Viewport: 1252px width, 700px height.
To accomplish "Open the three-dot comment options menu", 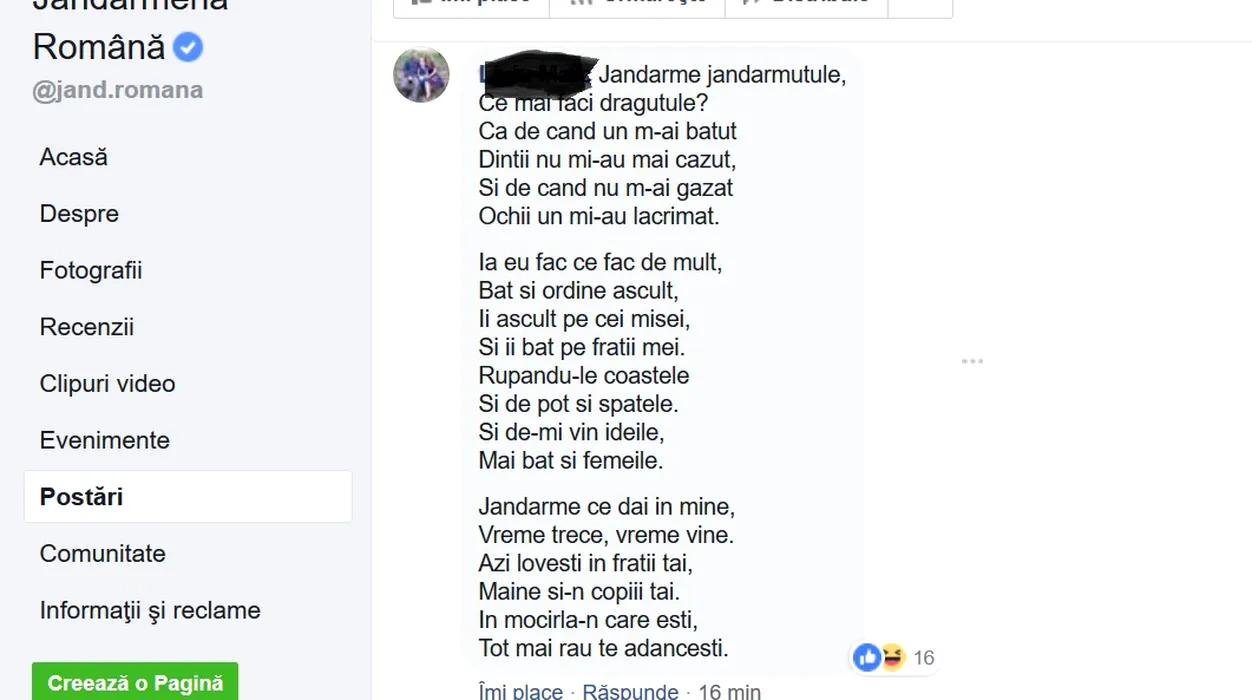I will (972, 361).
